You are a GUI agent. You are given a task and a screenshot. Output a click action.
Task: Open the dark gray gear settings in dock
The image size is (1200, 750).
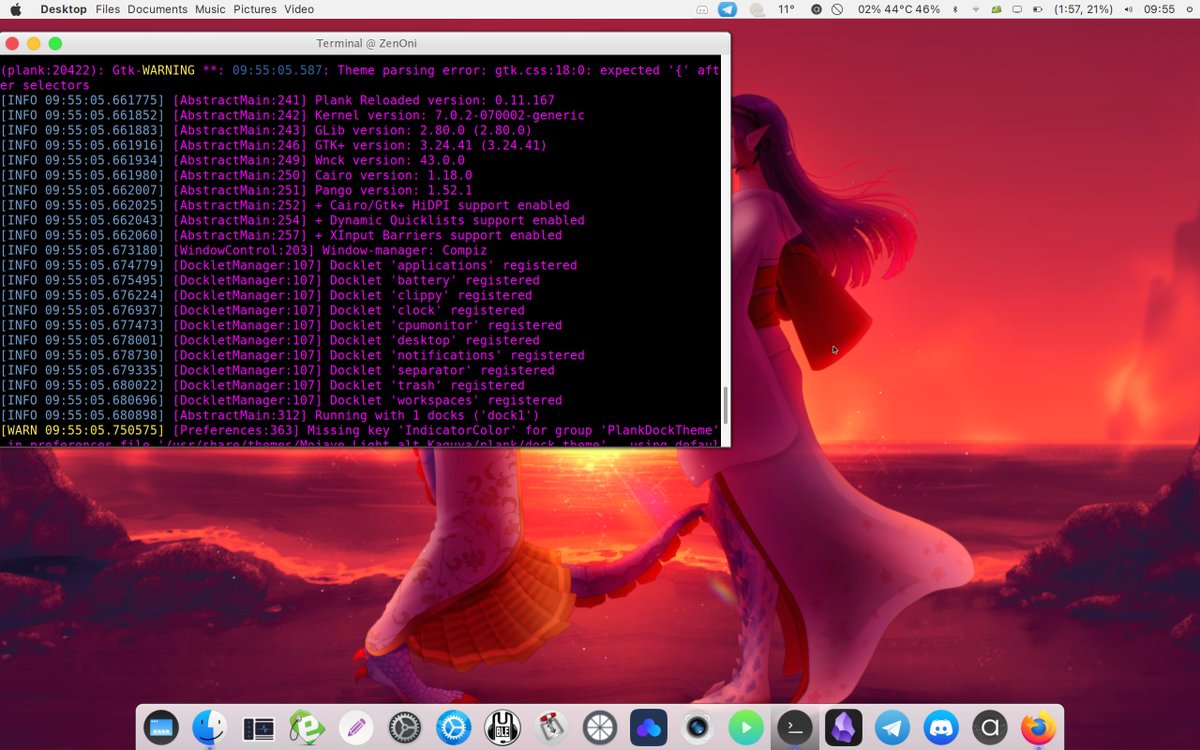pyautogui.click(x=405, y=727)
